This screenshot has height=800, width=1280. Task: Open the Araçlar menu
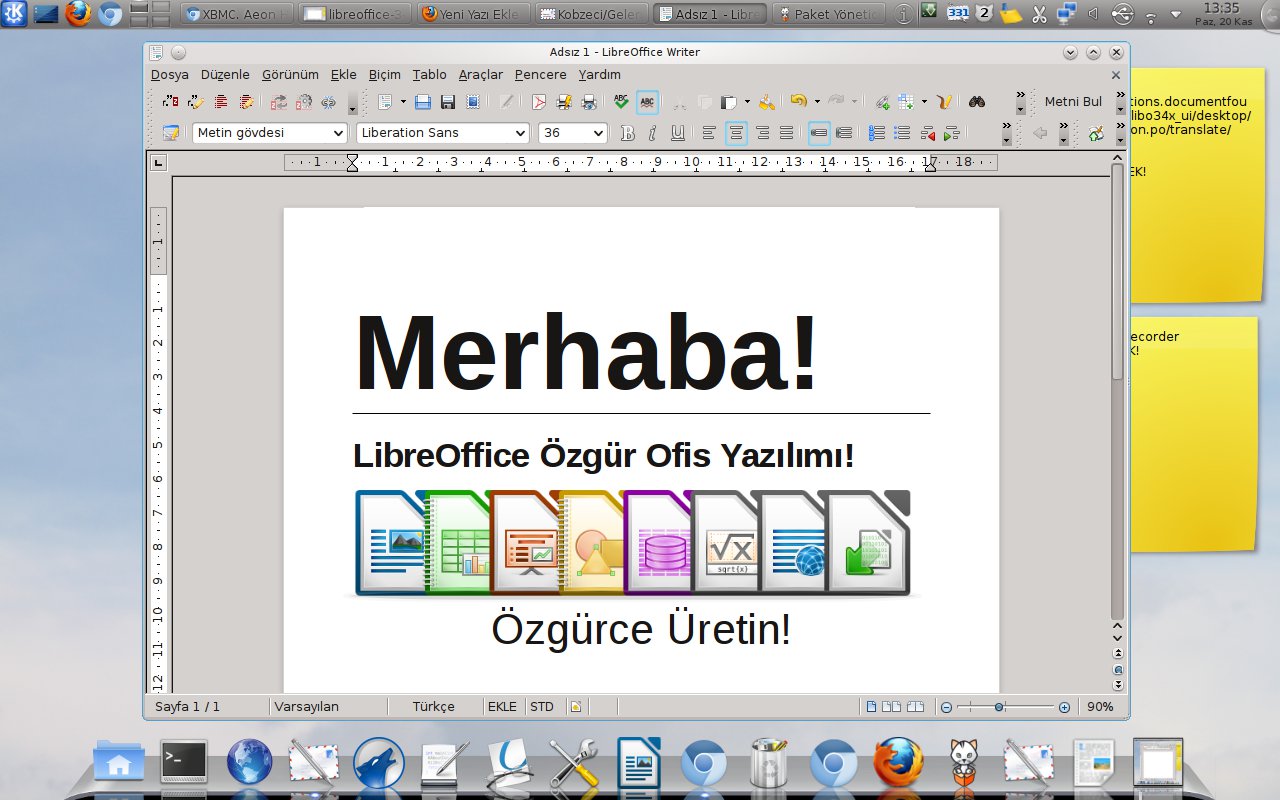[x=480, y=74]
